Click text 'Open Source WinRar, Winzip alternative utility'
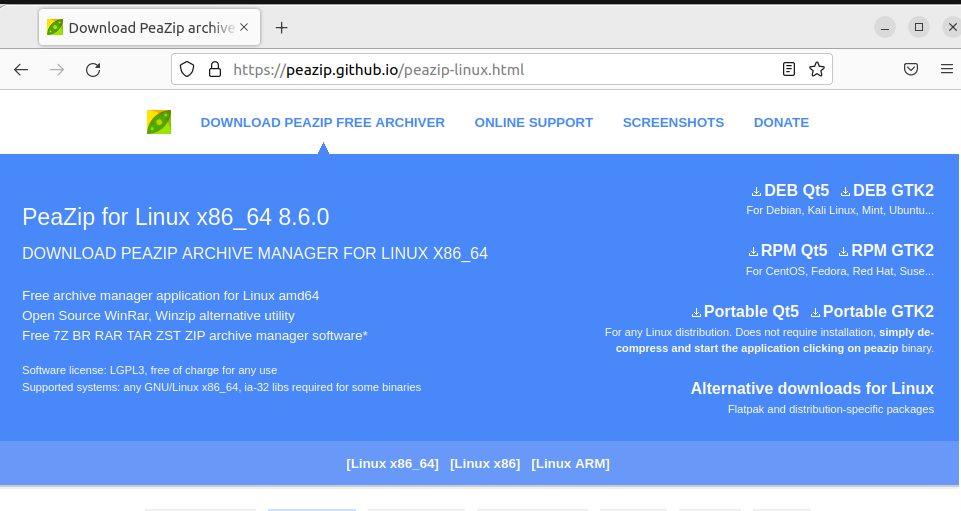 [x=158, y=316]
